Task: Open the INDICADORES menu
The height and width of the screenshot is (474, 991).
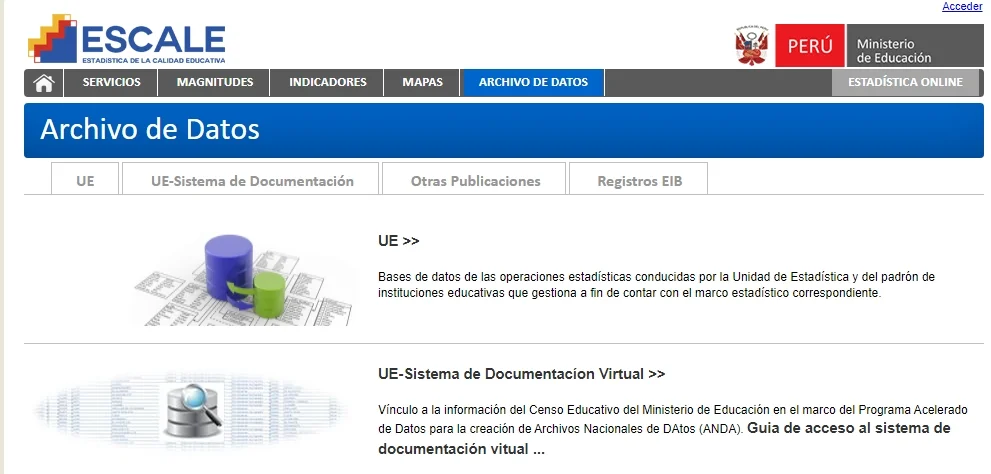Action: [327, 83]
